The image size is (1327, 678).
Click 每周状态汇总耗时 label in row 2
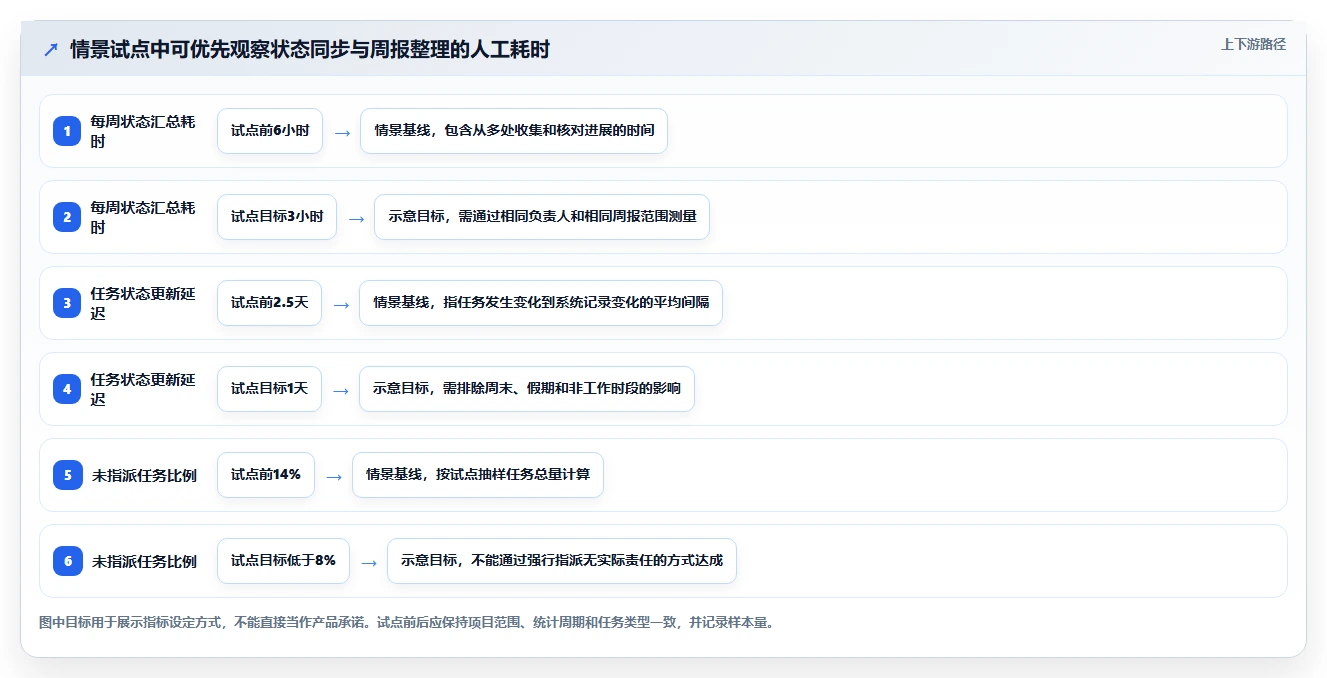pyautogui.click(x=143, y=217)
